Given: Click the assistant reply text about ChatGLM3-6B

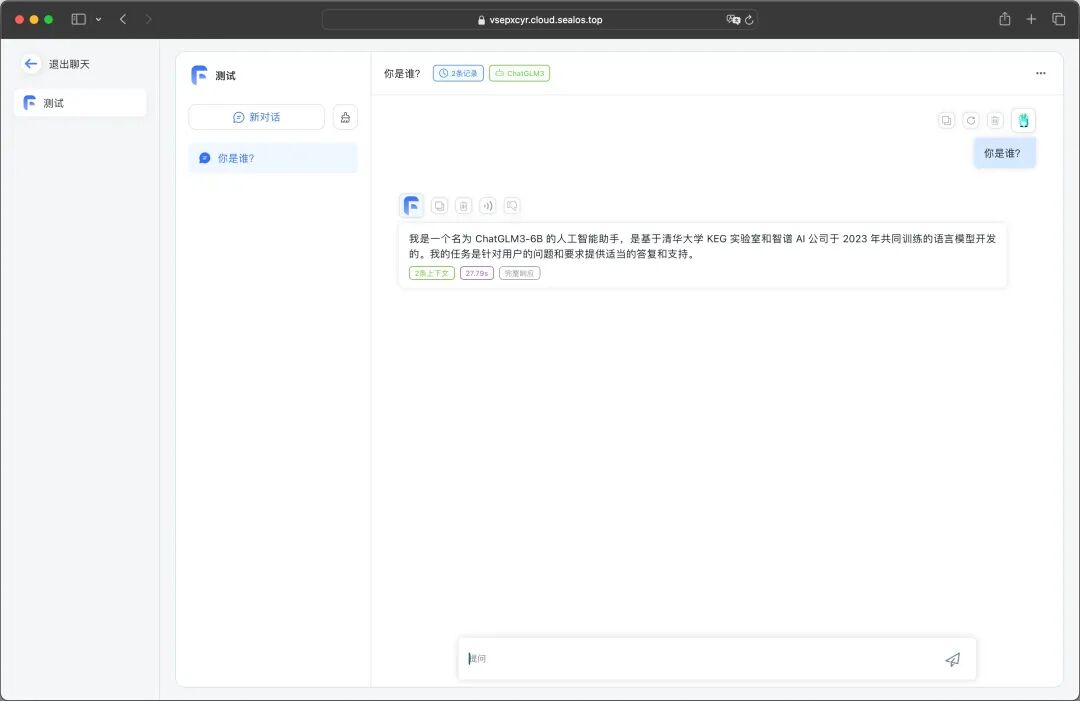Looking at the screenshot, I should click(703, 246).
